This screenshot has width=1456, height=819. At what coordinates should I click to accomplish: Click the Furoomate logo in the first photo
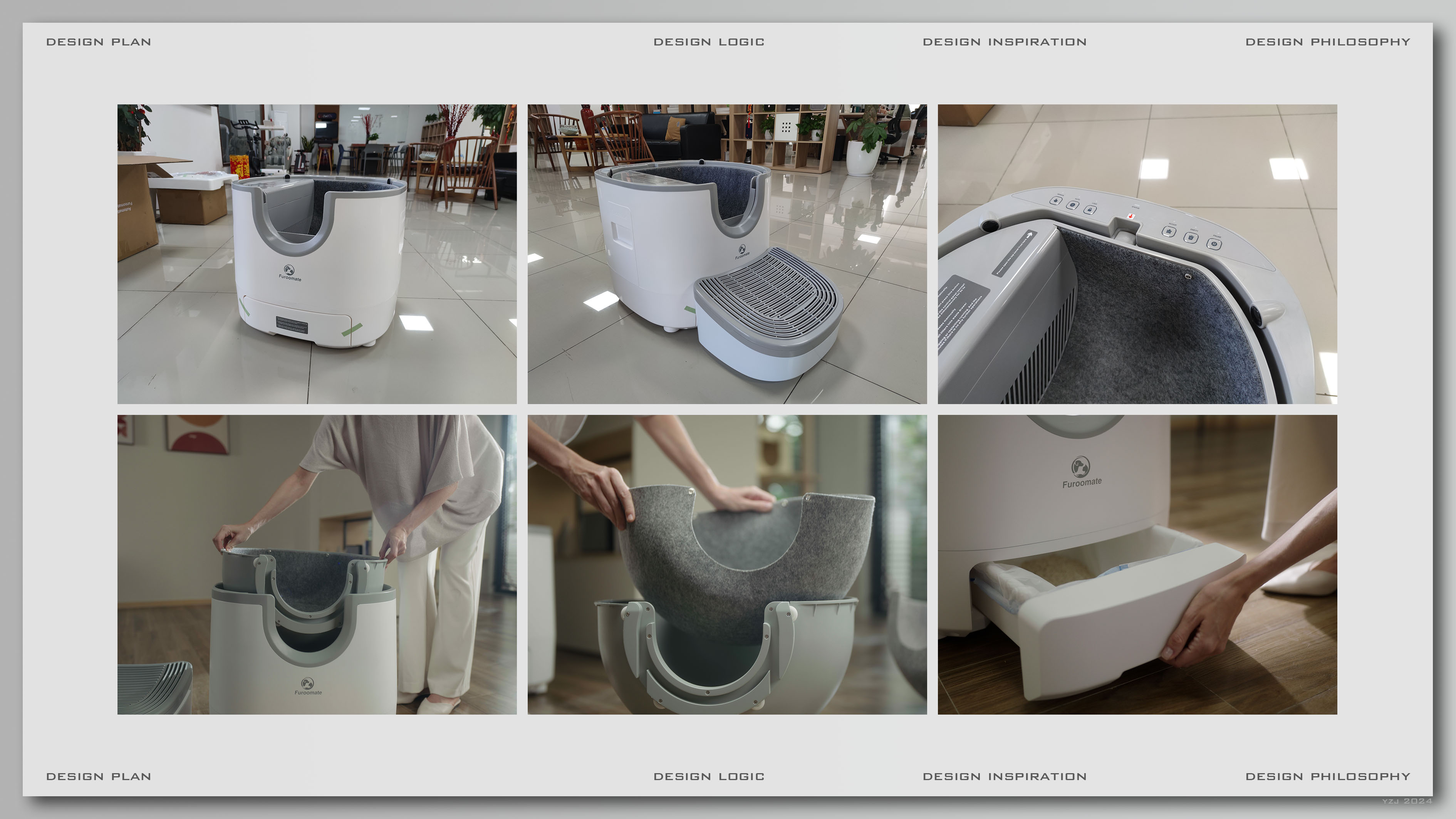click(x=289, y=272)
